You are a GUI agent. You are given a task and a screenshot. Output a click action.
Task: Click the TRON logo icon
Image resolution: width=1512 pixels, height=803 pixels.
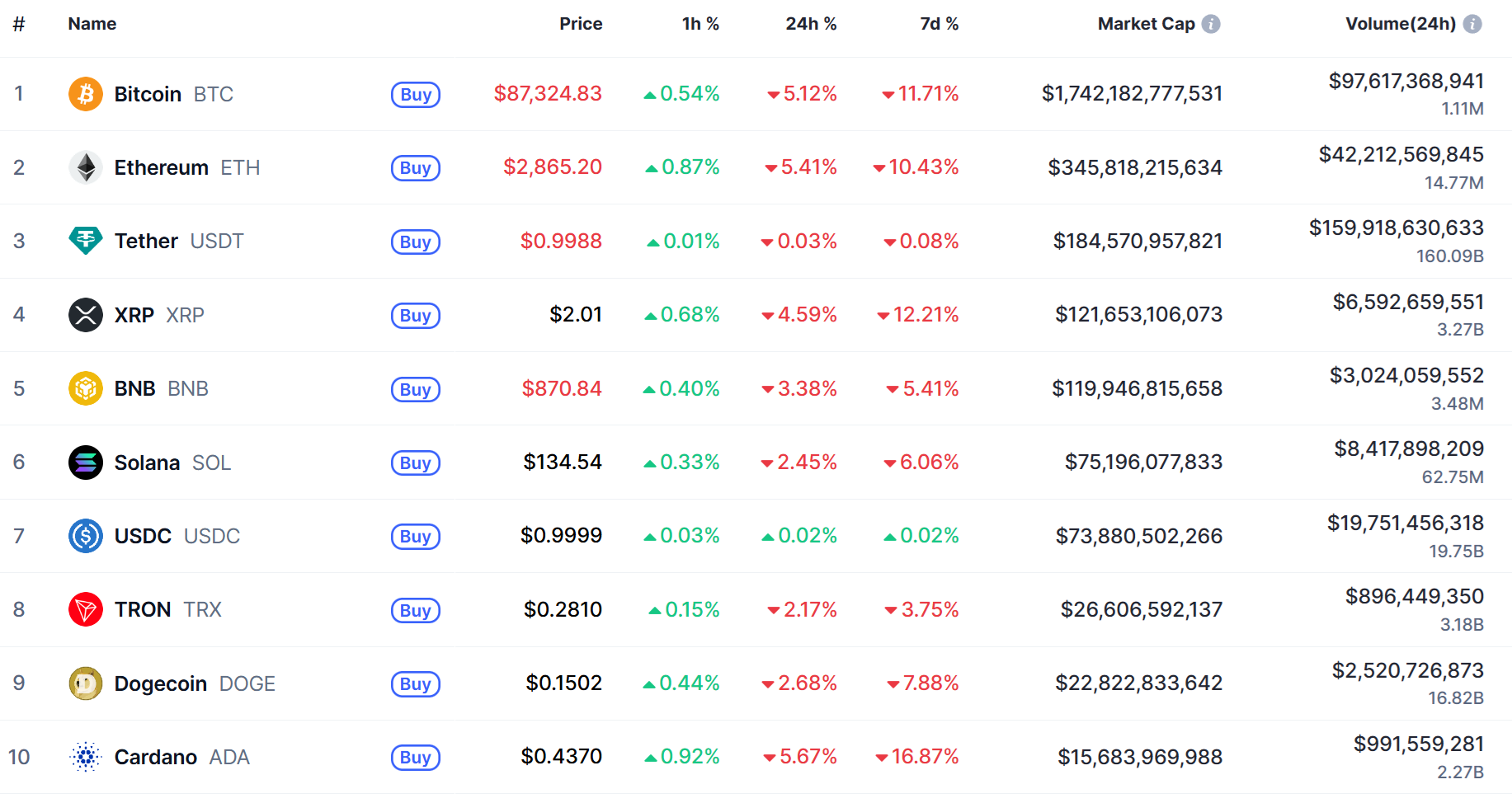(x=86, y=609)
